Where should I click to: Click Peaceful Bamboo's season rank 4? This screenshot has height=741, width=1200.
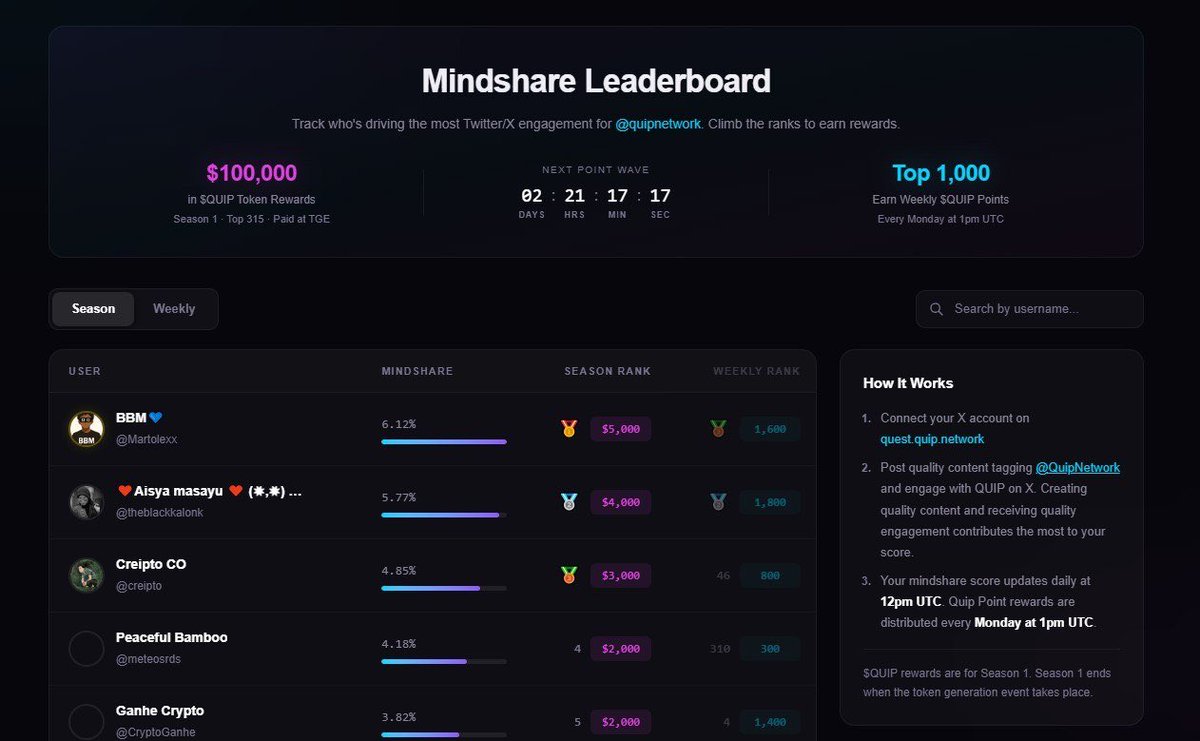[577, 649]
